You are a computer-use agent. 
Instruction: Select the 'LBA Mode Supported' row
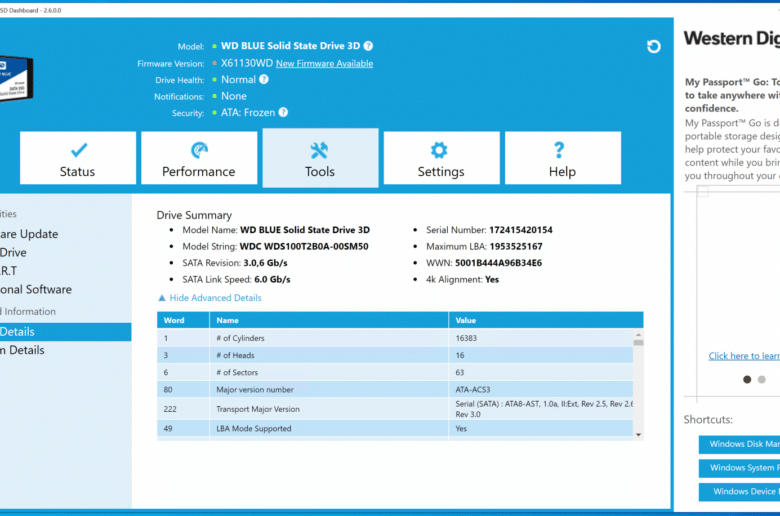coord(395,428)
